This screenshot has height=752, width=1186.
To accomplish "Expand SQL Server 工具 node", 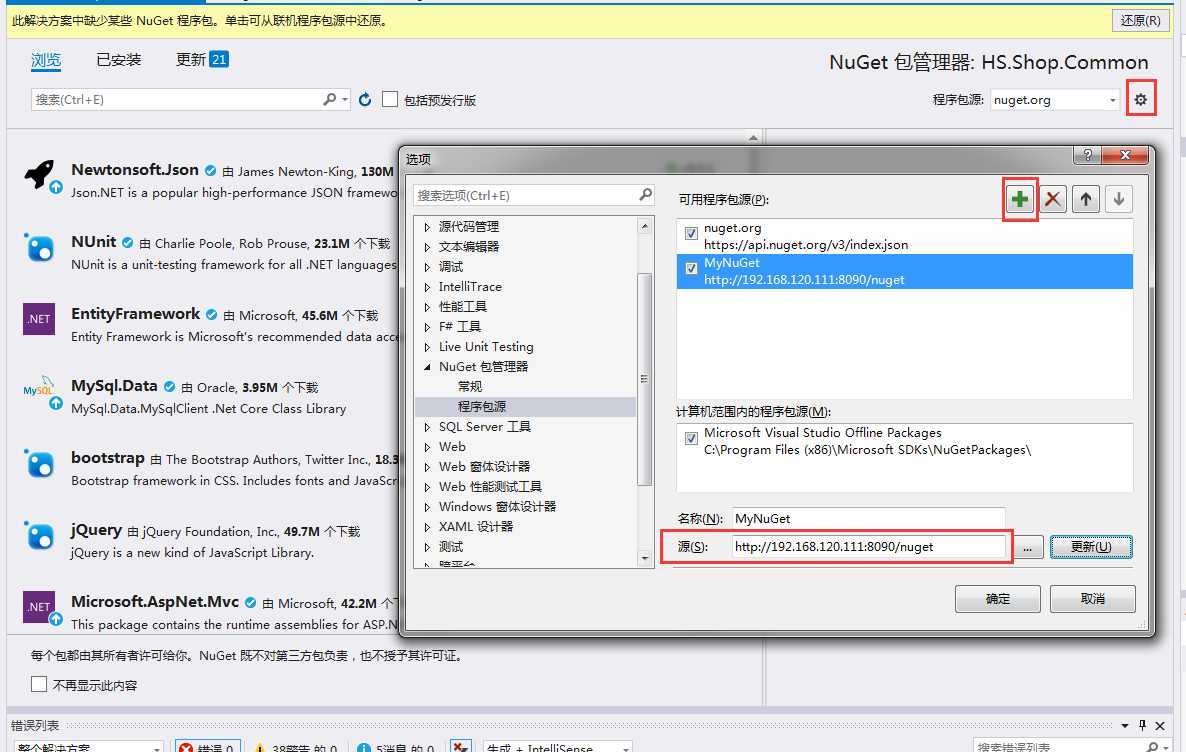I will (427, 427).
